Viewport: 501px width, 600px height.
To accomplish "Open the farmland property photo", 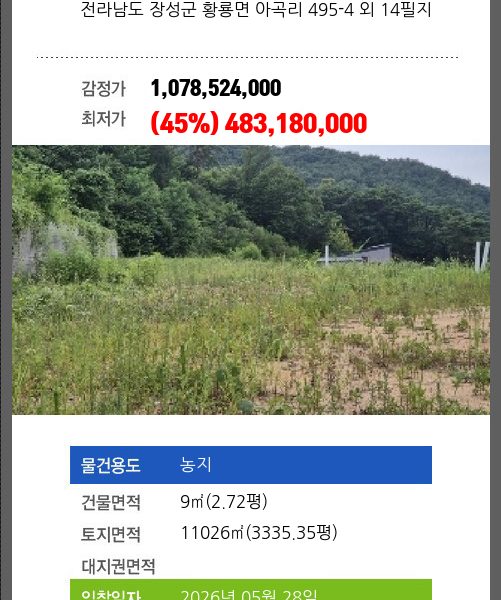I will pos(251,280).
